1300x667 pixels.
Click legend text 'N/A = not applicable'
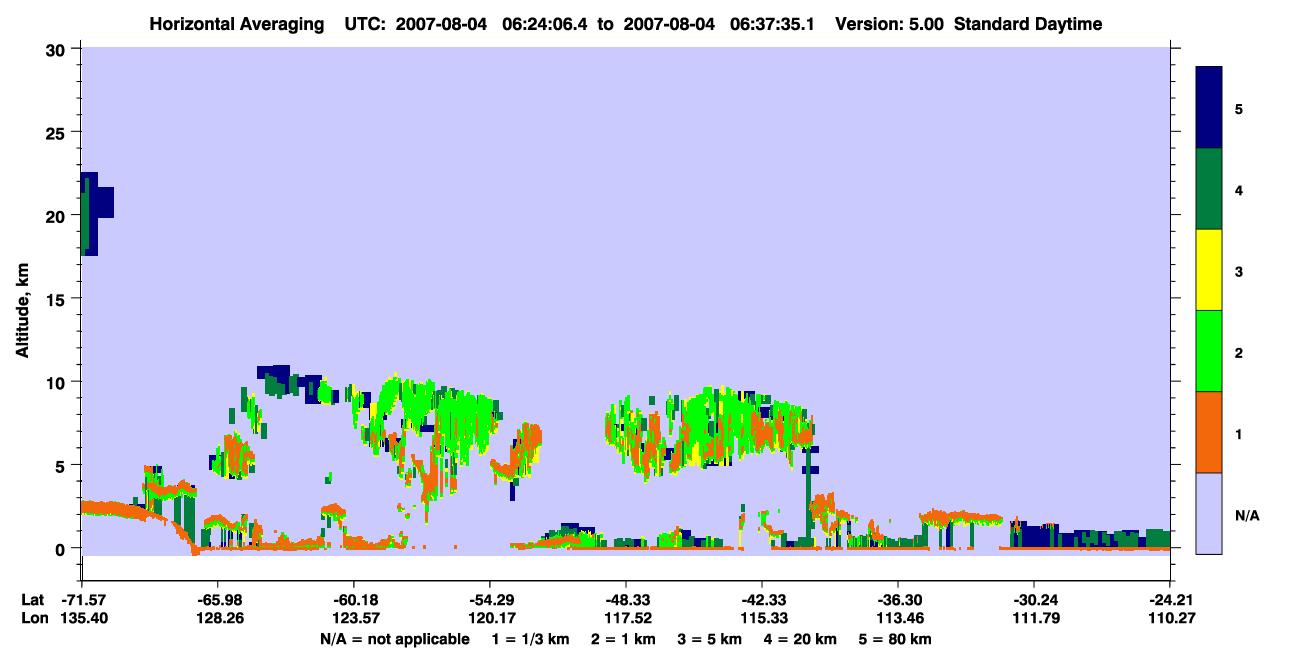394,638
